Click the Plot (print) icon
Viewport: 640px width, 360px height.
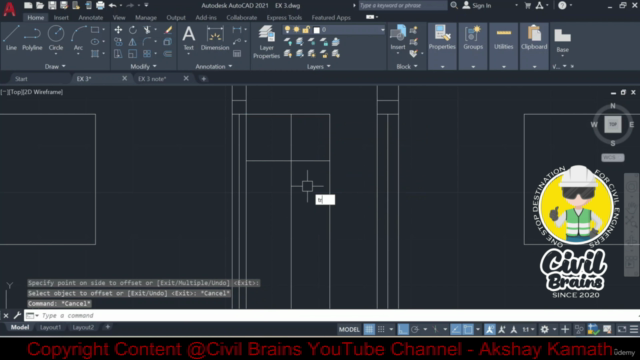coord(100,5)
